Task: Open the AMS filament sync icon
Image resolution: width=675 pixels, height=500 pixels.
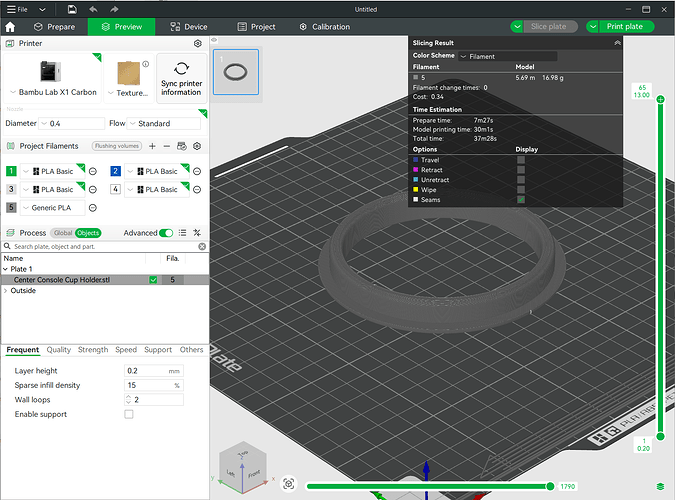Action: pyautogui.click(x=182, y=146)
